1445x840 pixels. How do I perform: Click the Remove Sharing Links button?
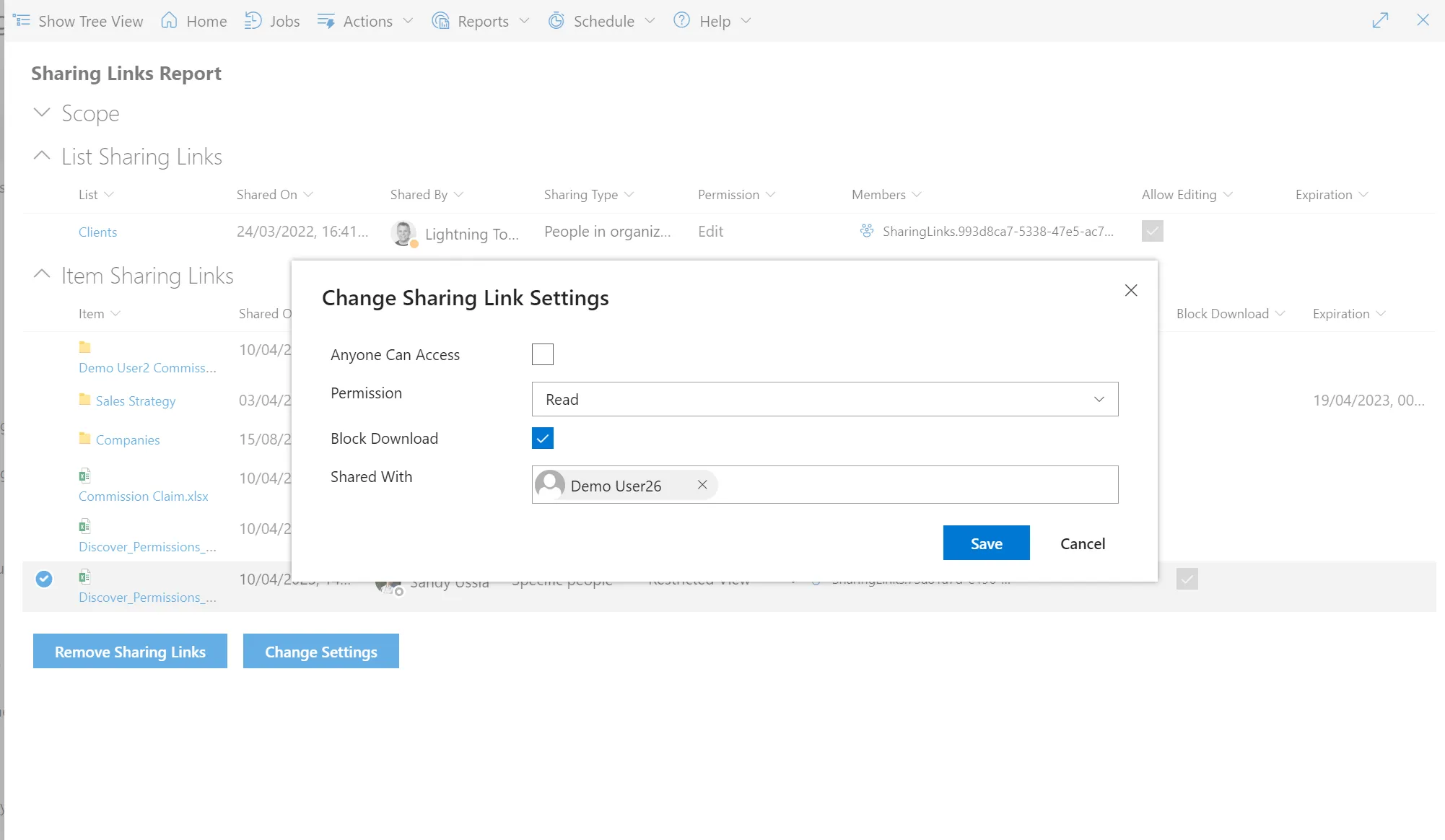[x=129, y=651]
